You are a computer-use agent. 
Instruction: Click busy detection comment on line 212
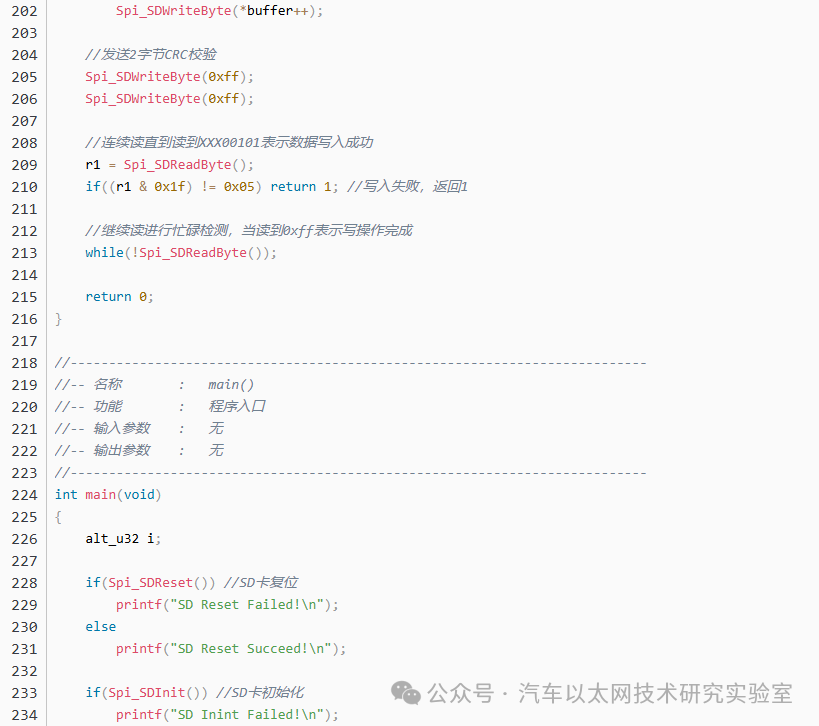click(x=249, y=231)
